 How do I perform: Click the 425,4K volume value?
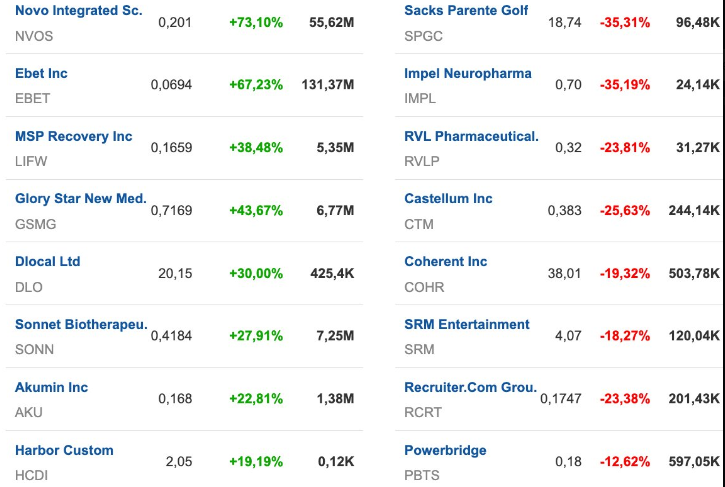(x=332, y=274)
